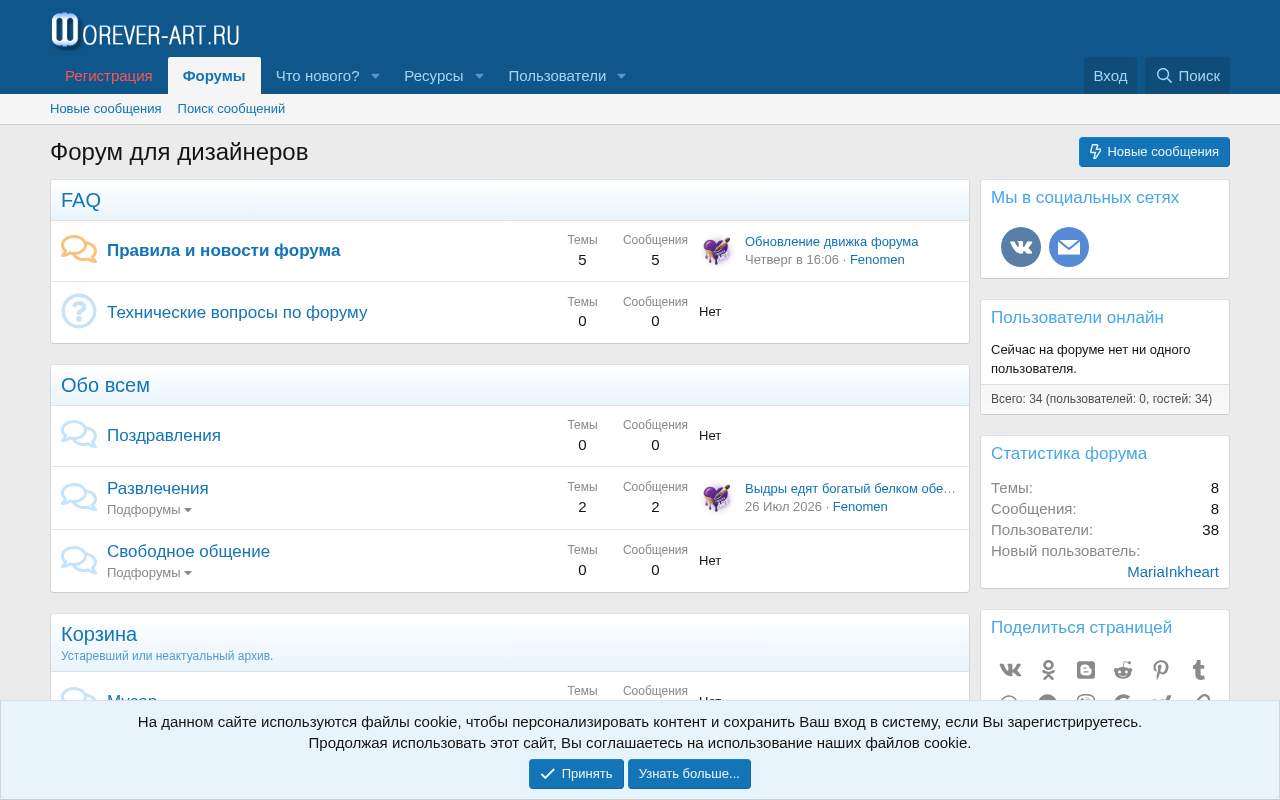Click the Forever-Art.ru site logo

coord(145,32)
